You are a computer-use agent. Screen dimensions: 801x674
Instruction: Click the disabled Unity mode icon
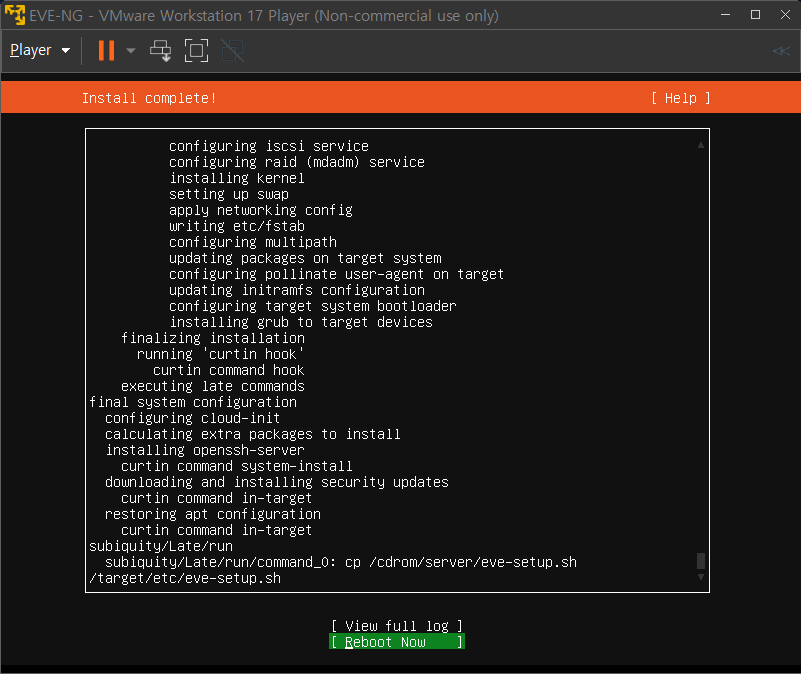(232, 51)
